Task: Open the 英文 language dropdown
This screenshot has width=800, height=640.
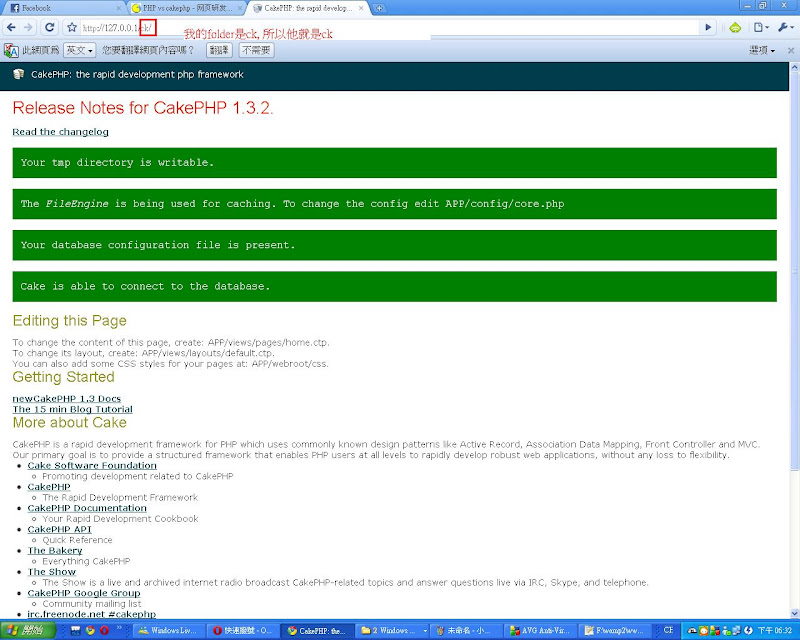Action: coord(80,50)
